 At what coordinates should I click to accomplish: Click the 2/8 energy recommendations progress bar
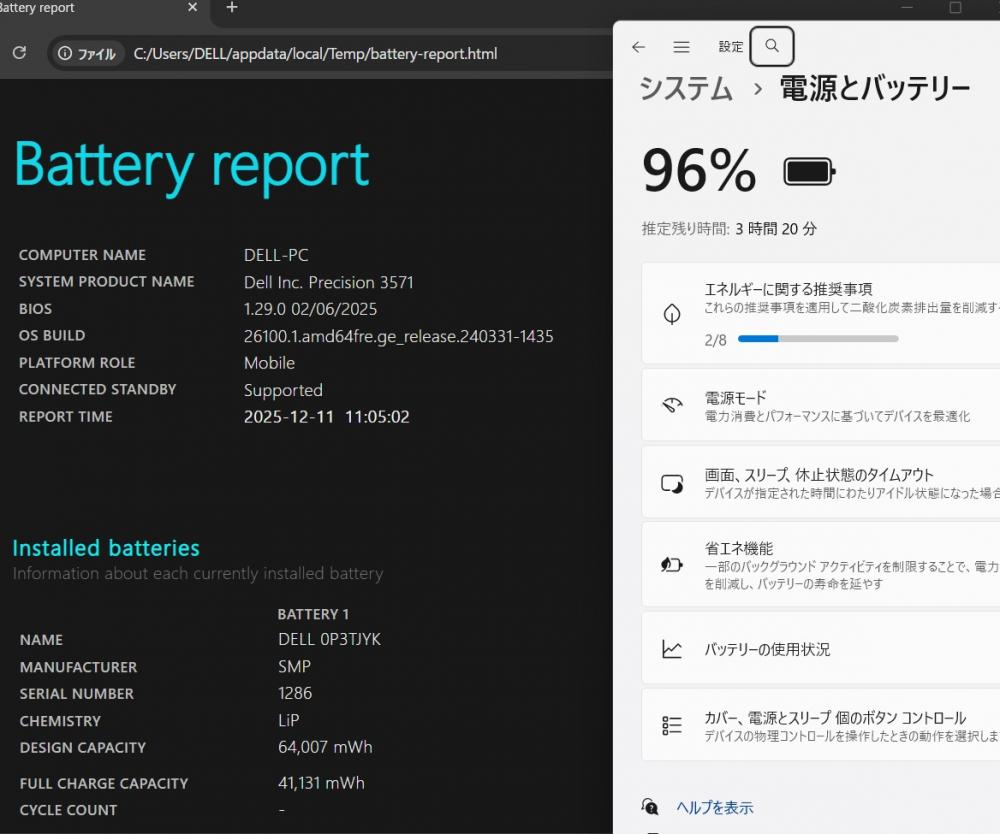818,339
